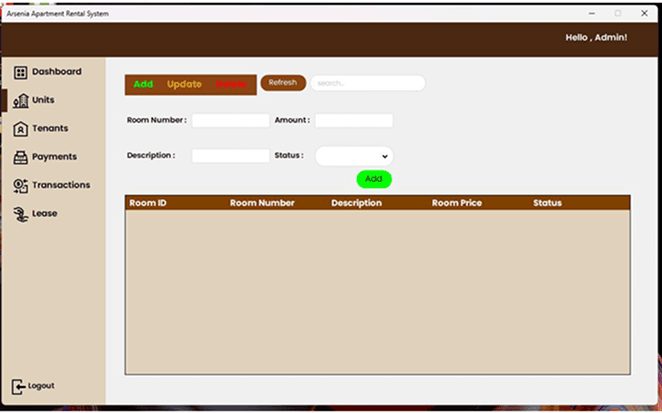Focus the Description input field

[x=231, y=156]
